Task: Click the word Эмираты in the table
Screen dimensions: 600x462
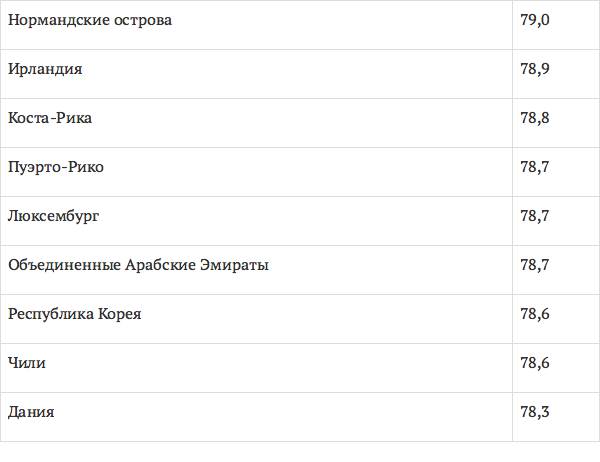Action: coord(233,265)
